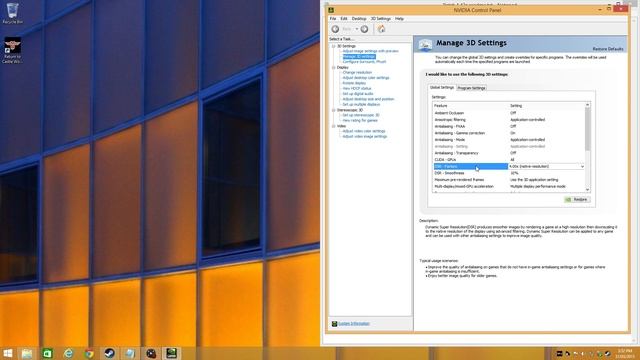
Task: Click the Notepad icon on taskbar
Action: [130, 353]
